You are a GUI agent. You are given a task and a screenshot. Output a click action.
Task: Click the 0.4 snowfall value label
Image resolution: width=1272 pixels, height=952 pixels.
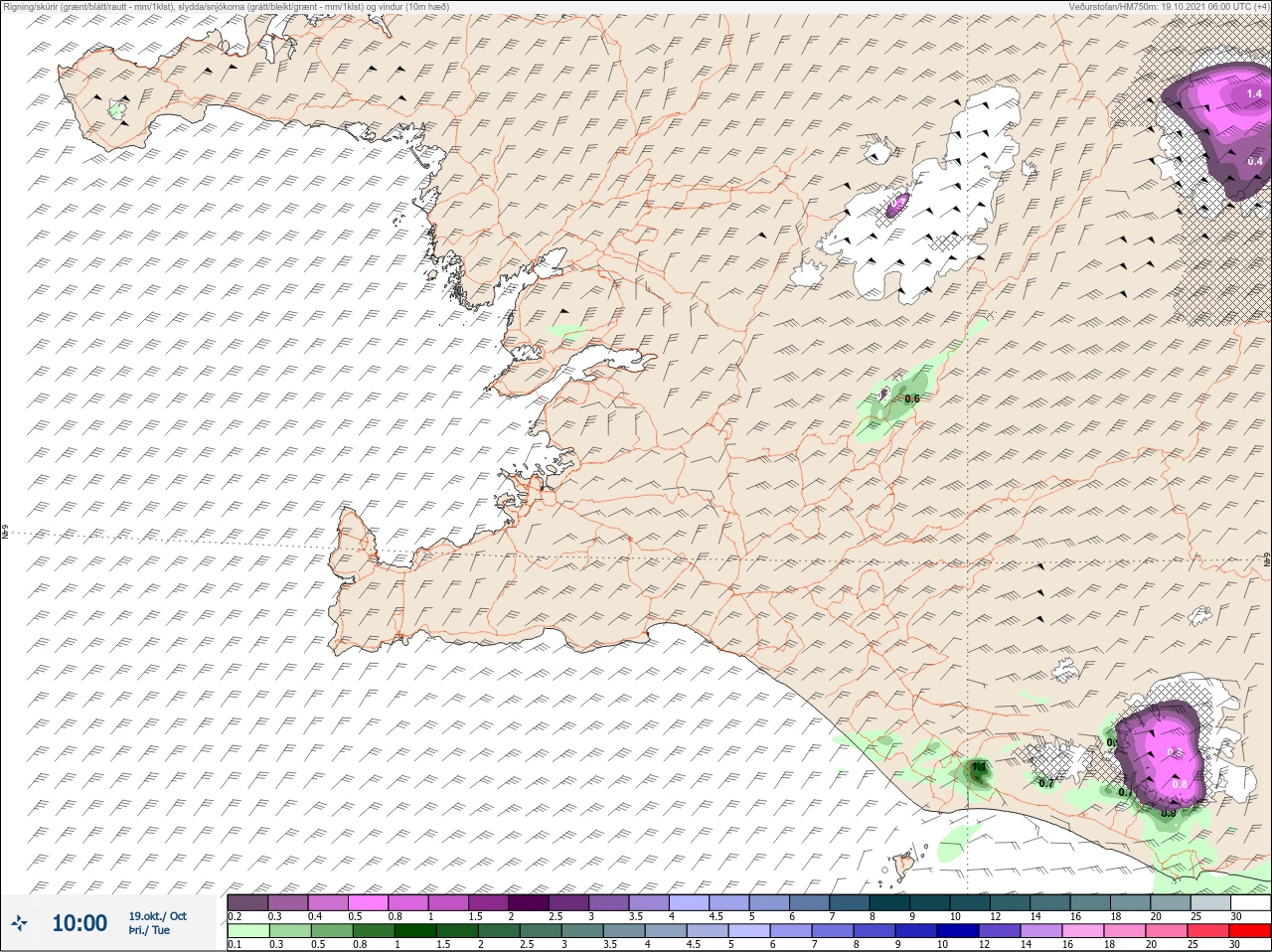tap(1254, 161)
